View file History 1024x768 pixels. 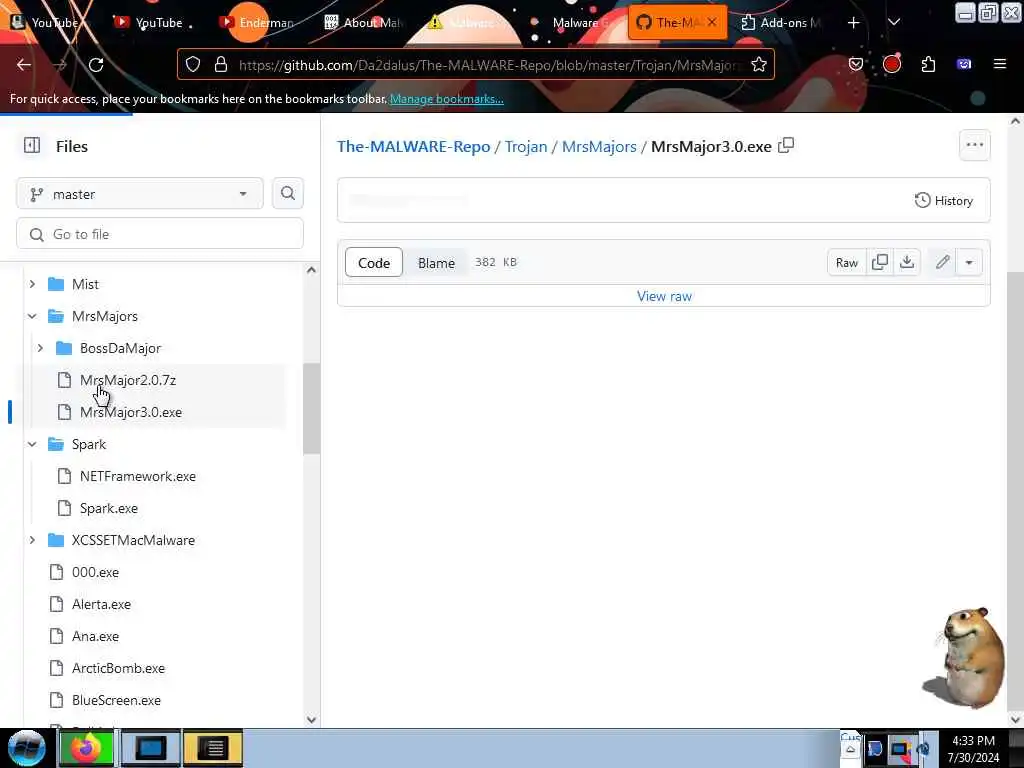click(944, 200)
